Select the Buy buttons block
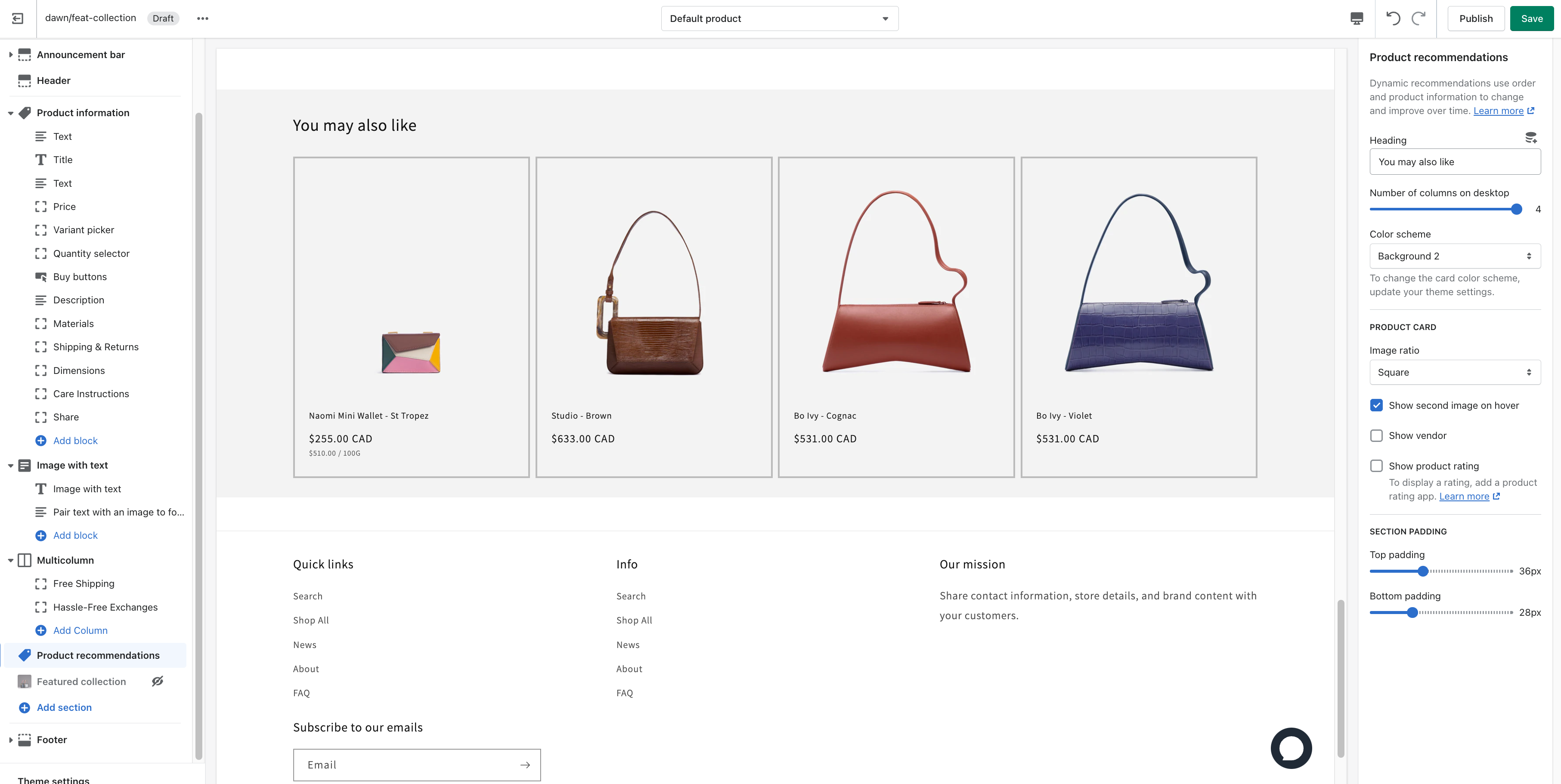The image size is (1561, 784). (81, 276)
